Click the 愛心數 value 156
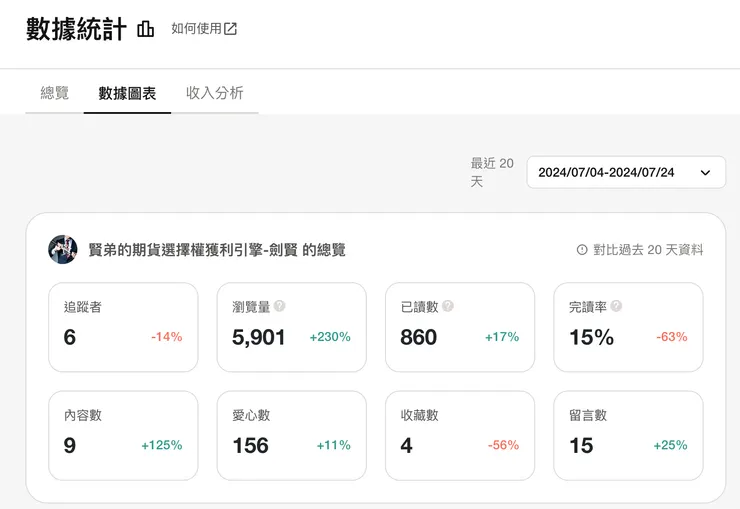 point(251,445)
